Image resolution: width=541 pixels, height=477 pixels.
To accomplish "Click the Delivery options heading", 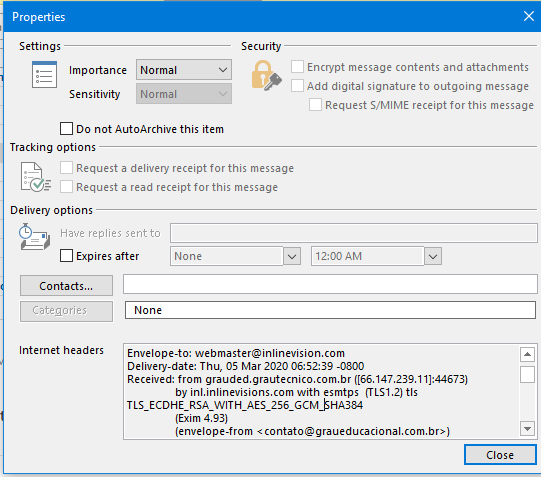I will coord(51,210).
